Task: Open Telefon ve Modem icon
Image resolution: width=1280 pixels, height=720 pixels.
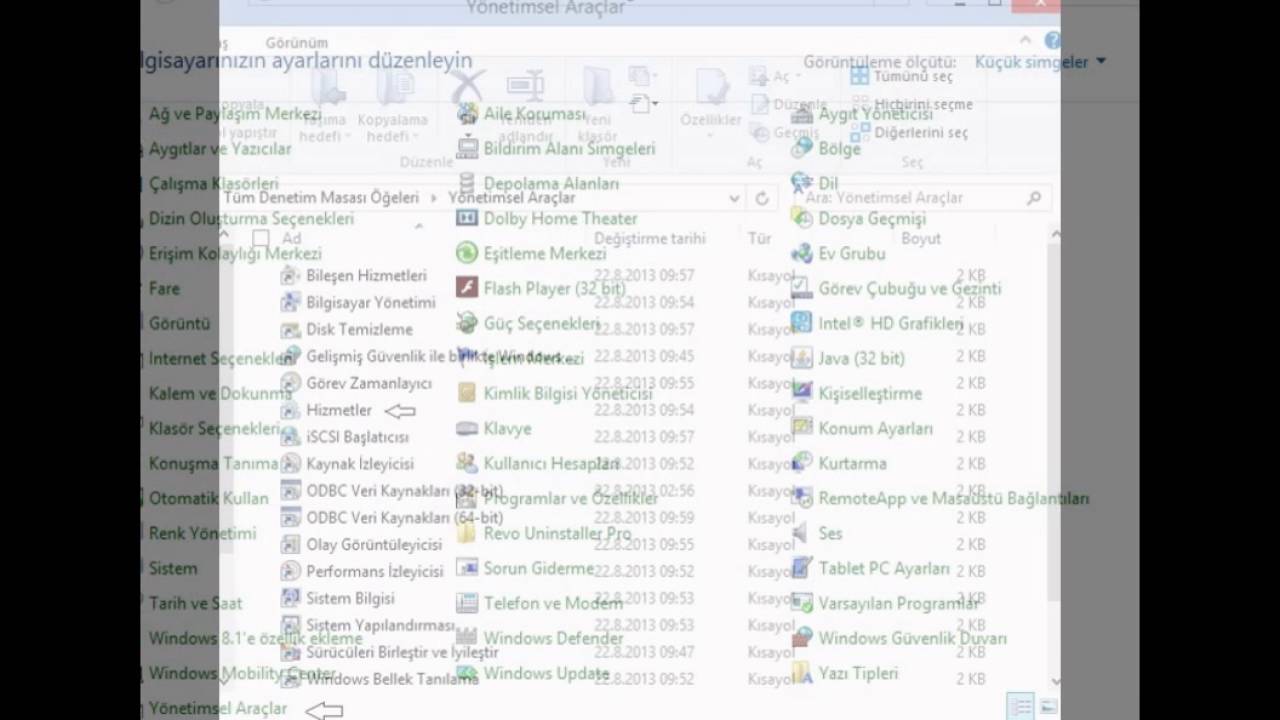Action: 467,603
